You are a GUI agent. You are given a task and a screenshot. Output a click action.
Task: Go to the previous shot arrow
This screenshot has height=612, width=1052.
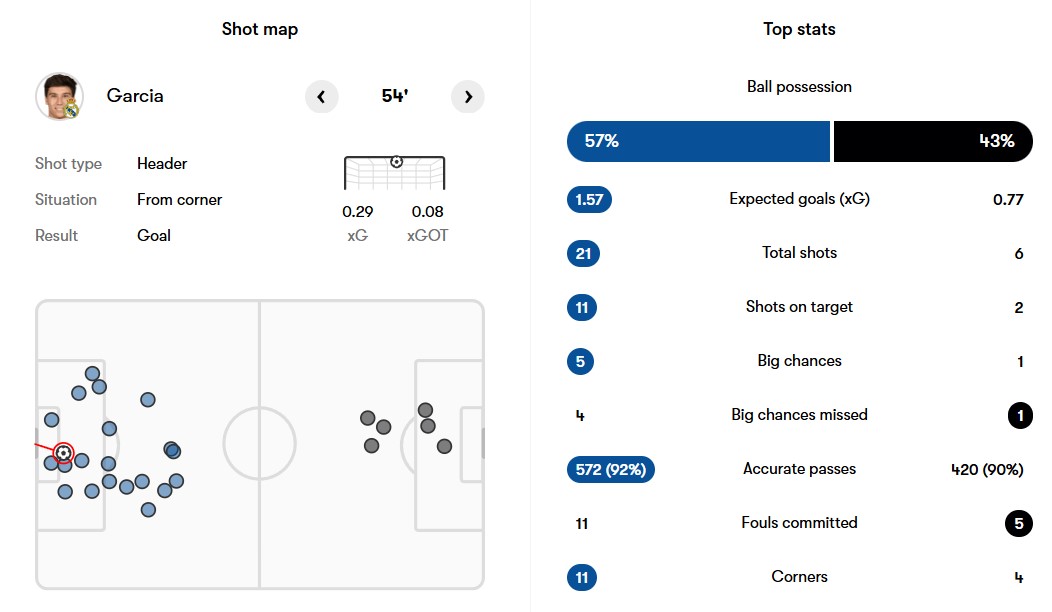click(321, 97)
